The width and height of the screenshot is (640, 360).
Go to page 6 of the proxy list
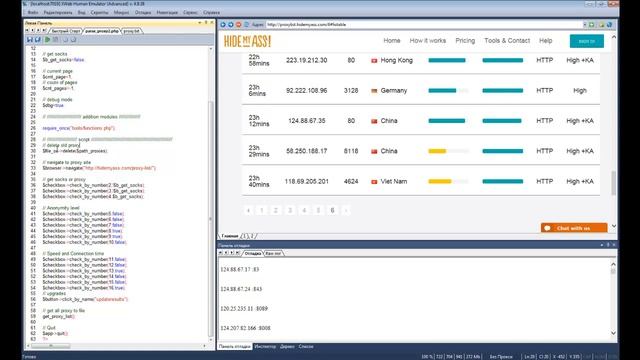tap(332, 211)
